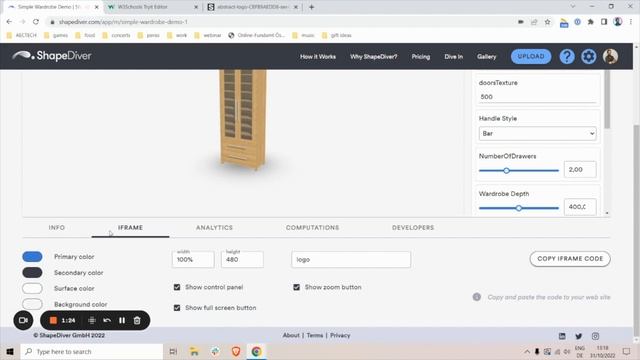Click the logo input field
The image size is (640, 360).
(351, 260)
